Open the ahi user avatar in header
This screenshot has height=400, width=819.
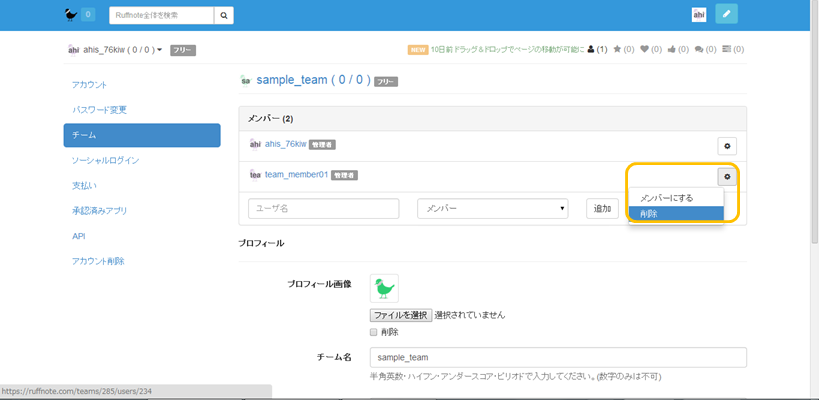click(699, 15)
